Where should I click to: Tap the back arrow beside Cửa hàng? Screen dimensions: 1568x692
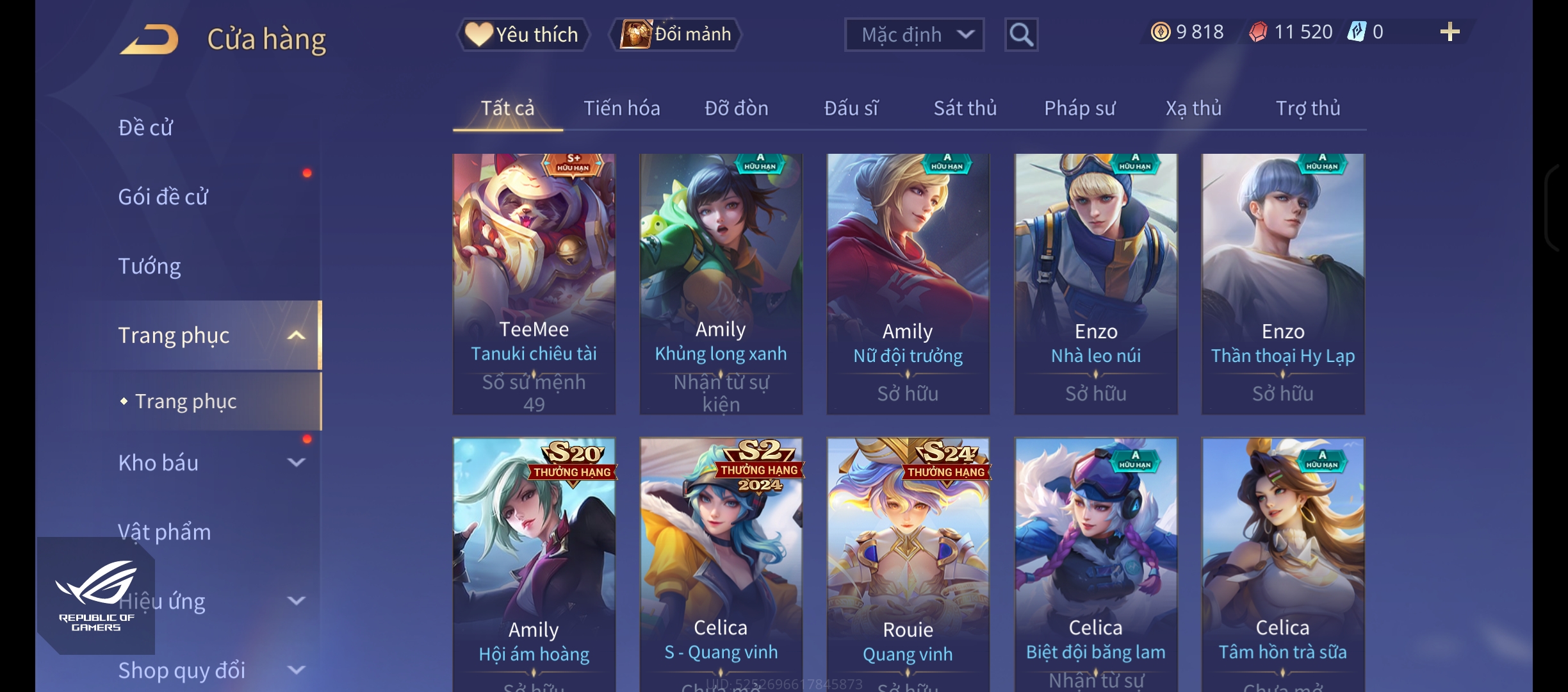pos(150,39)
